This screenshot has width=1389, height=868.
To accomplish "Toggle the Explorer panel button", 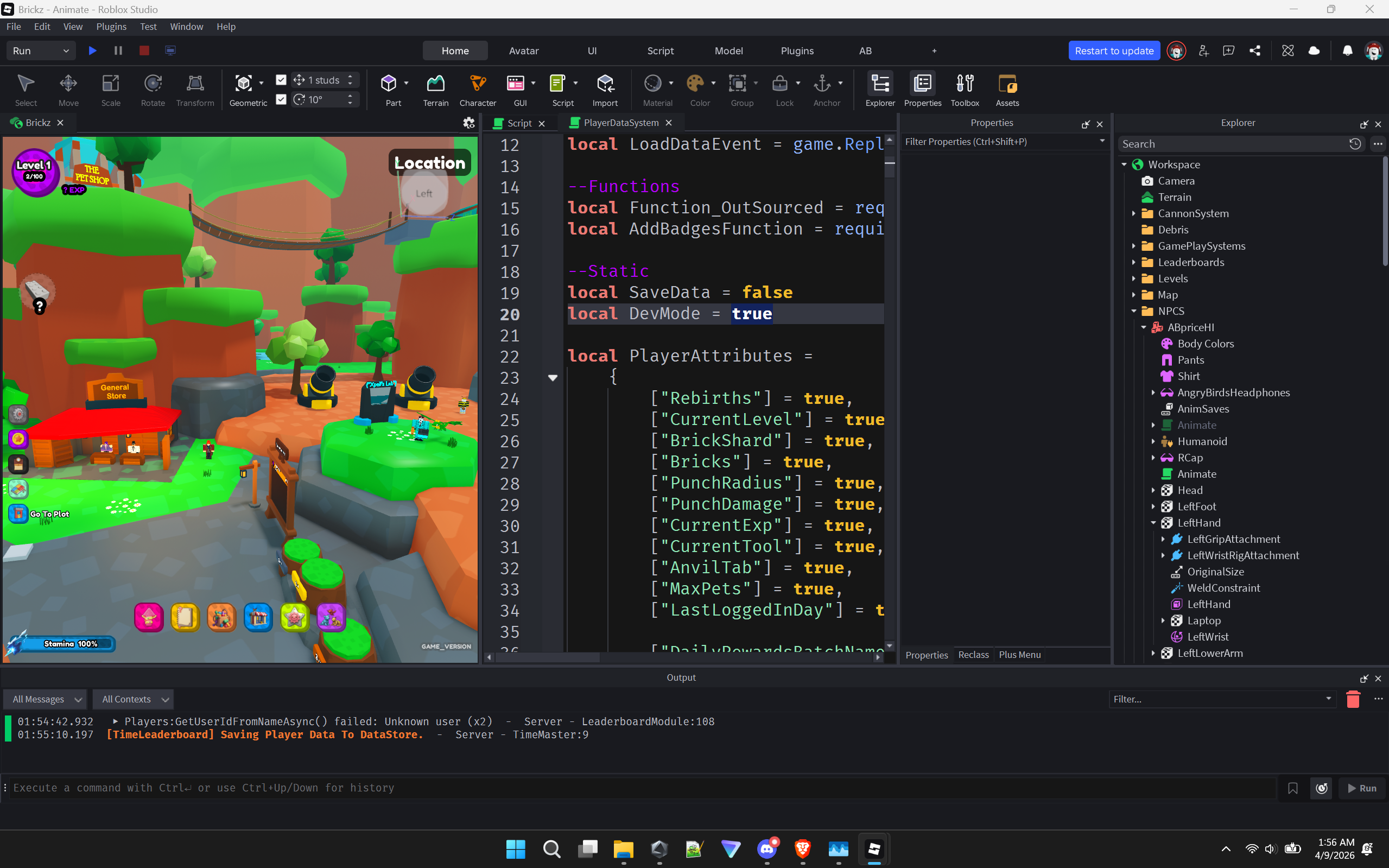I will pyautogui.click(x=880, y=90).
